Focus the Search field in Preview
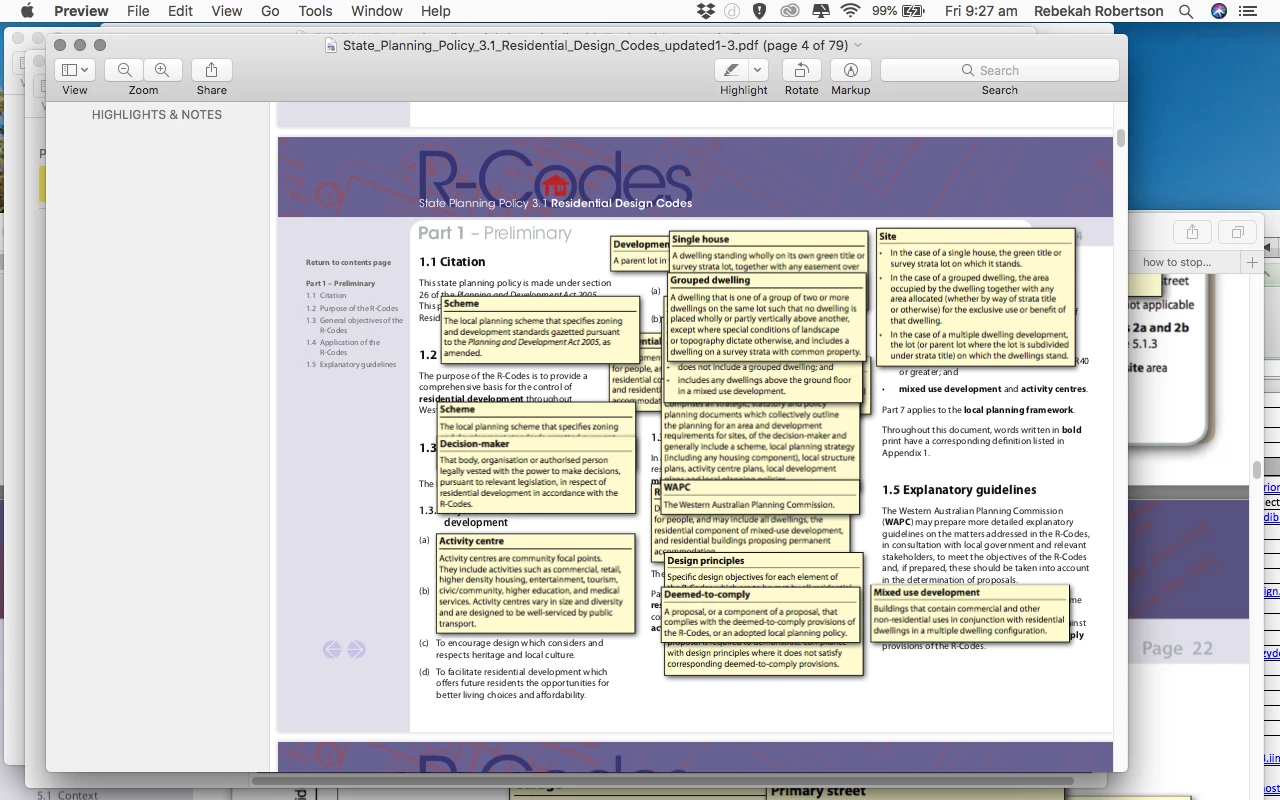The width and height of the screenshot is (1280, 800). 999,70
